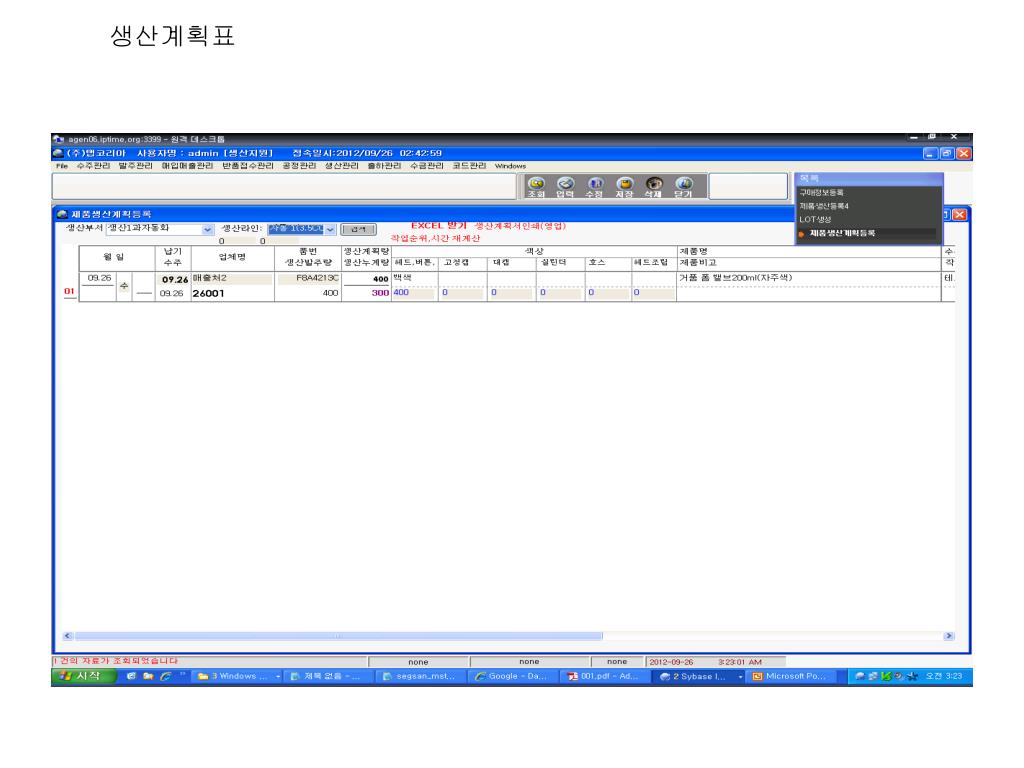This screenshot has width=1024, height=768.
Task: Click the 품번 column header
Action: (x=308, y=251)
